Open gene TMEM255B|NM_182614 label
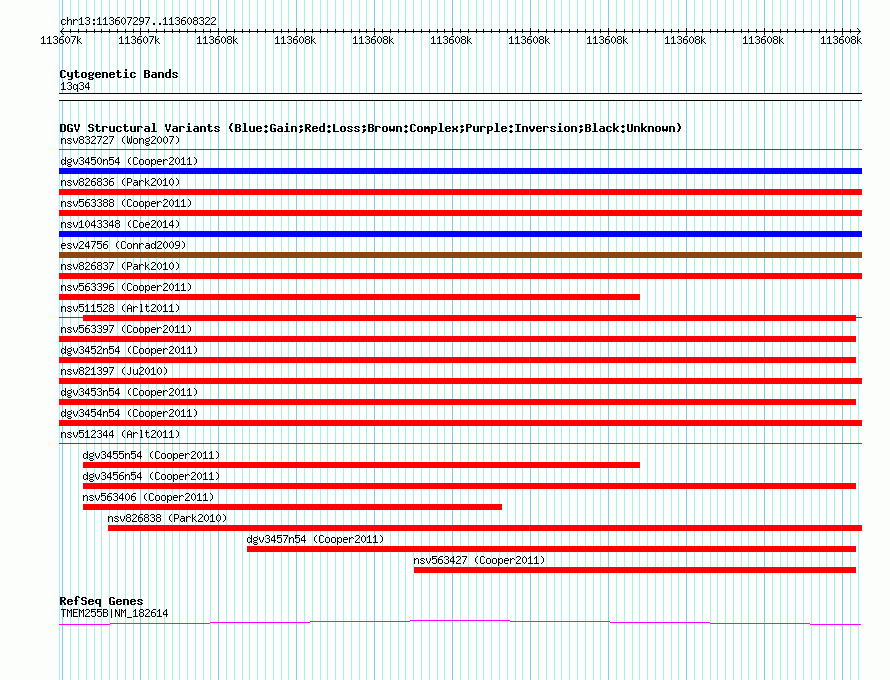Screen dimensions: 890x680 coord(114,613)
